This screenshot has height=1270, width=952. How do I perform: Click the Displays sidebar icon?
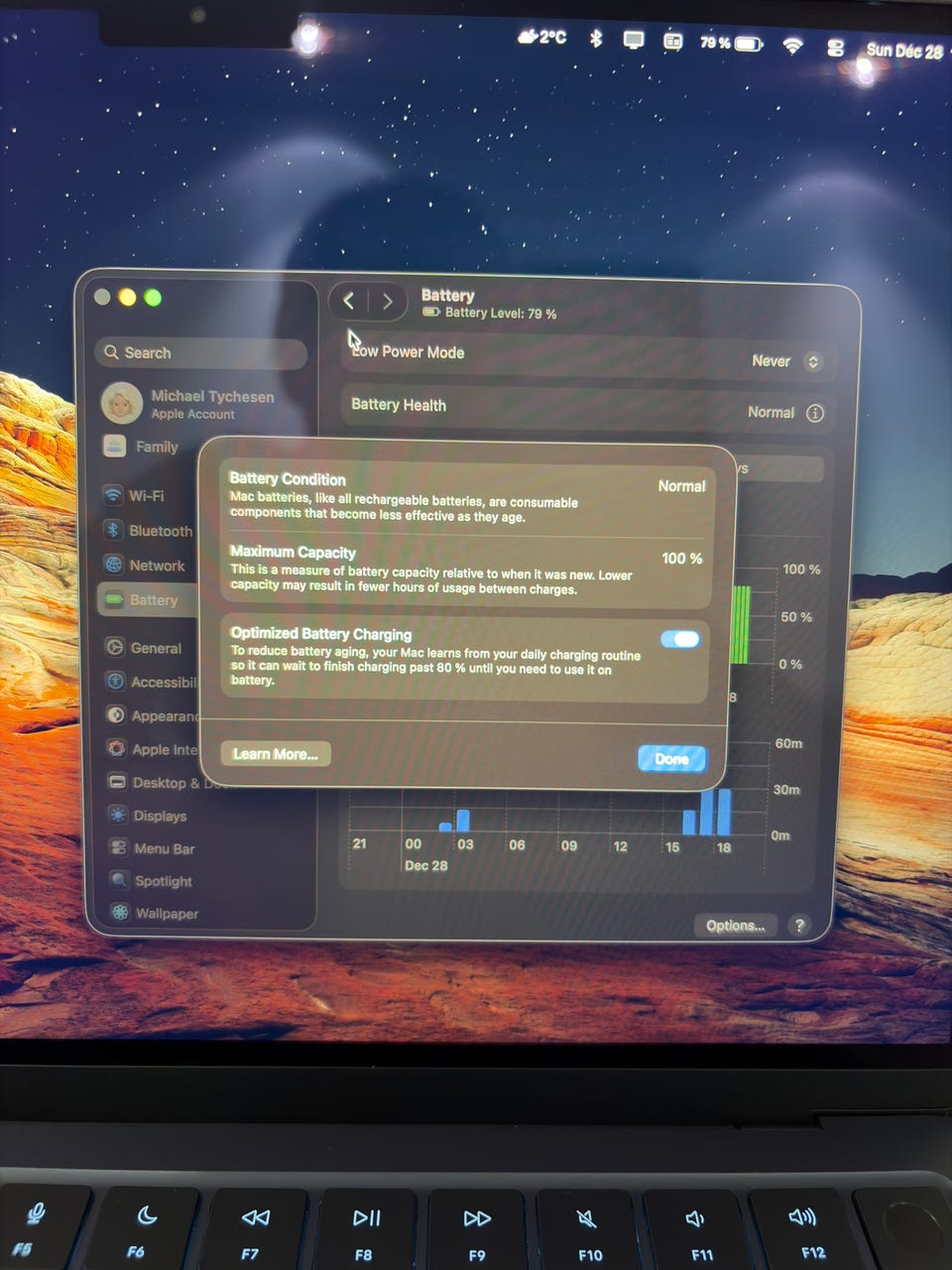(x=118, y=816)
